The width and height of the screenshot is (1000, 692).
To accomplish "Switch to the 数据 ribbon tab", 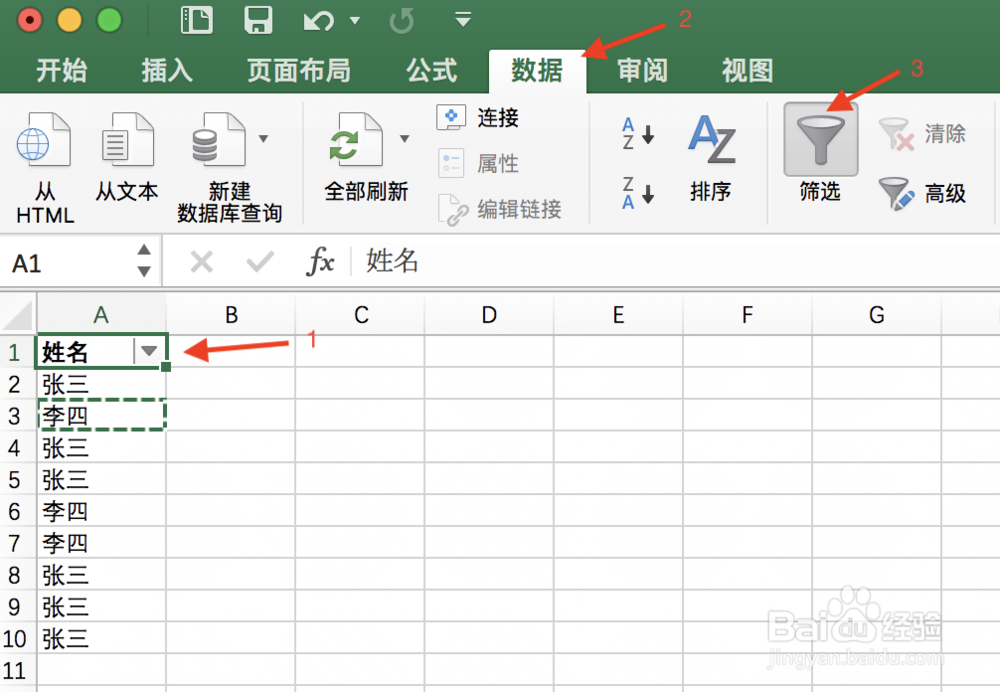I will (x=537, y=71).
